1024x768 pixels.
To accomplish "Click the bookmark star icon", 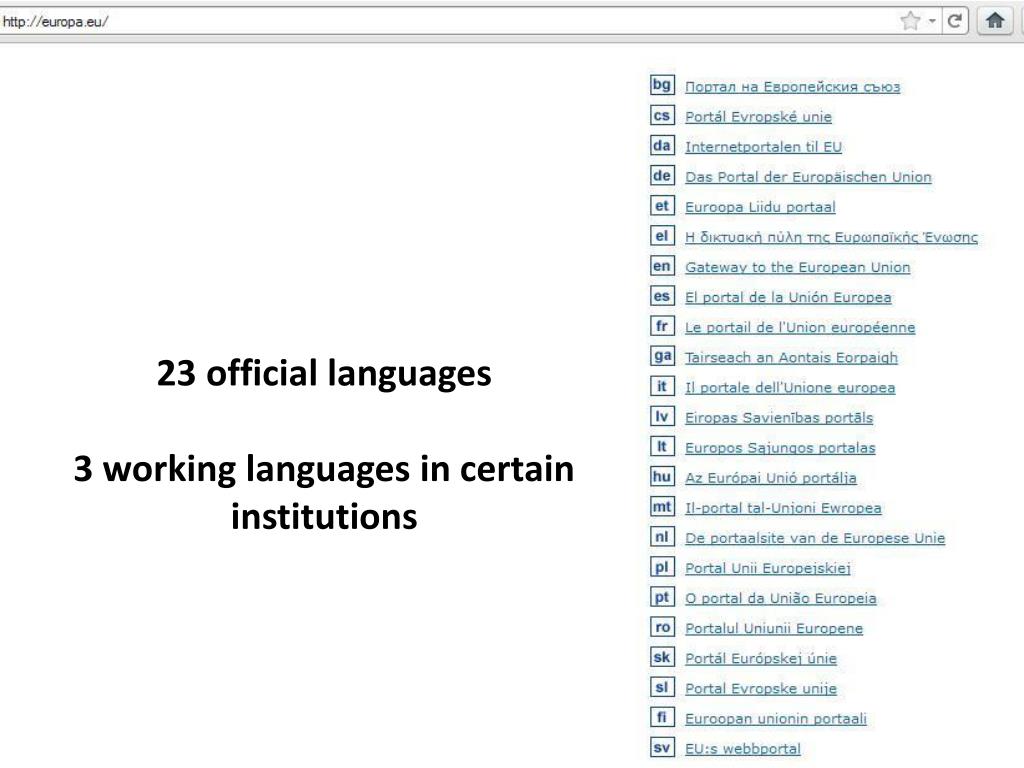I will [x=910, y=21].
